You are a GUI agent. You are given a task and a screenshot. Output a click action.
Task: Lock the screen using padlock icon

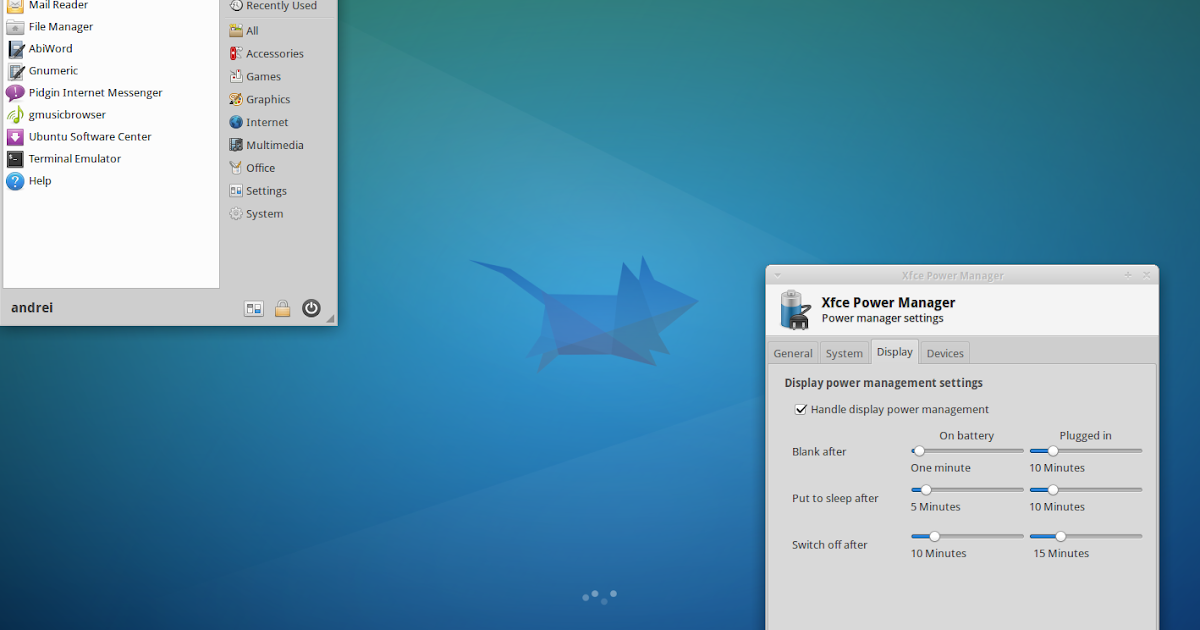(x=283, y=307)
